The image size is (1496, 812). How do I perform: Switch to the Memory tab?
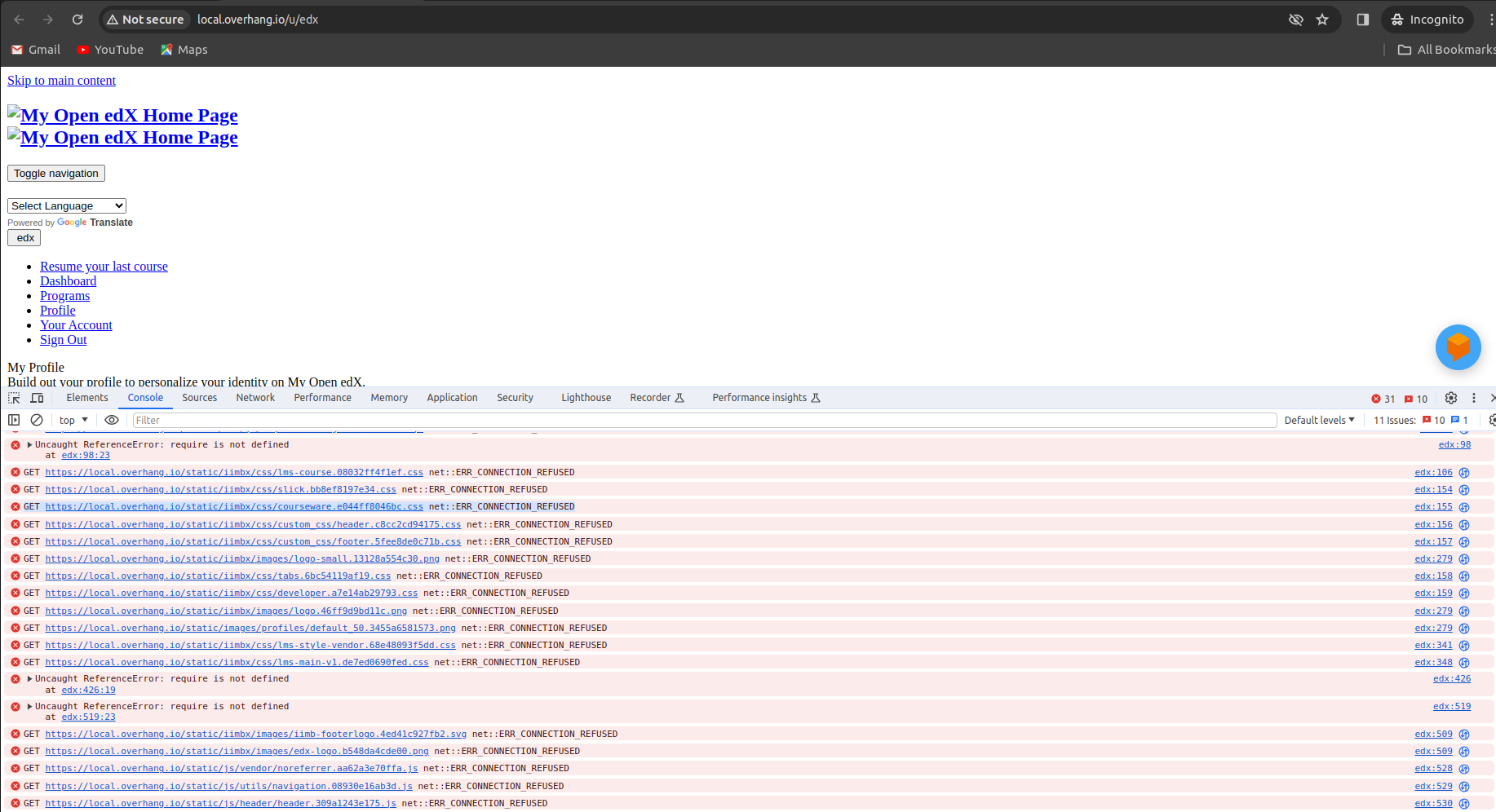pyautogui.click(x=389, y=398)
